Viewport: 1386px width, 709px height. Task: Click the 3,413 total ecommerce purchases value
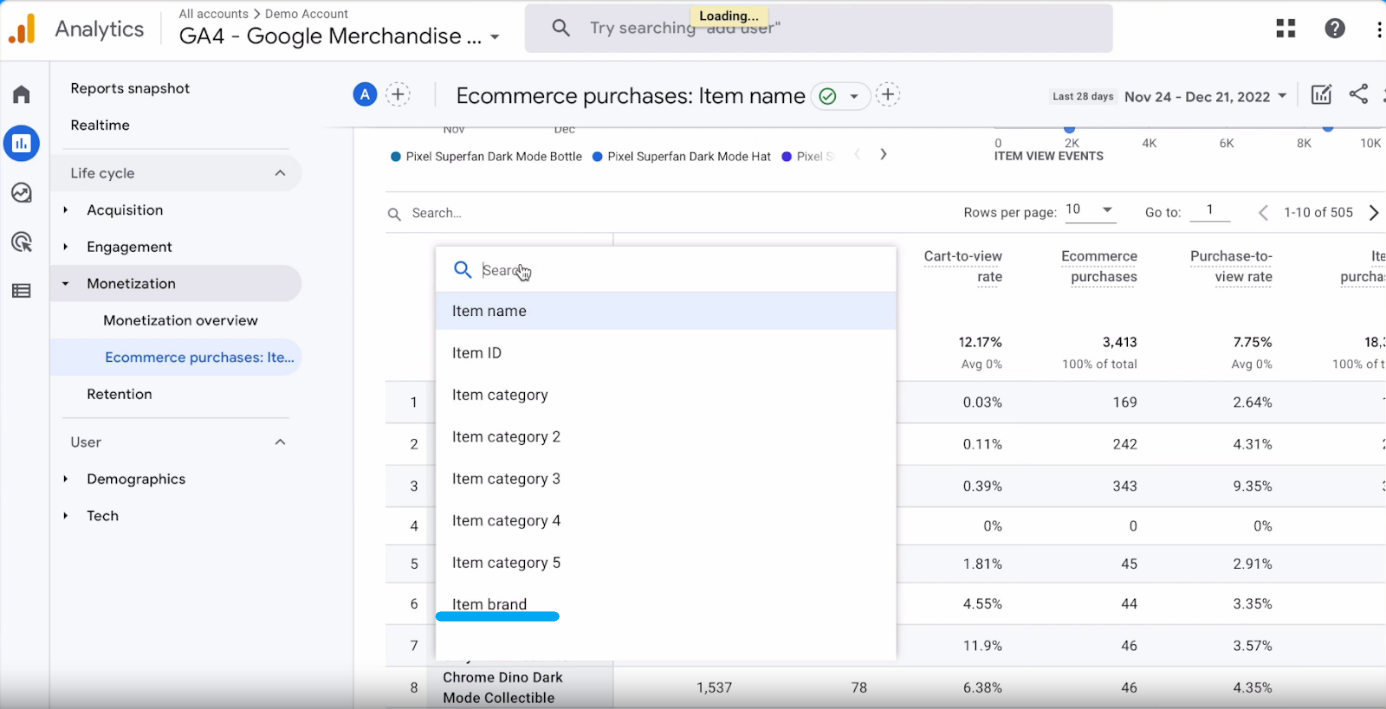click(x=1118, y=342)
